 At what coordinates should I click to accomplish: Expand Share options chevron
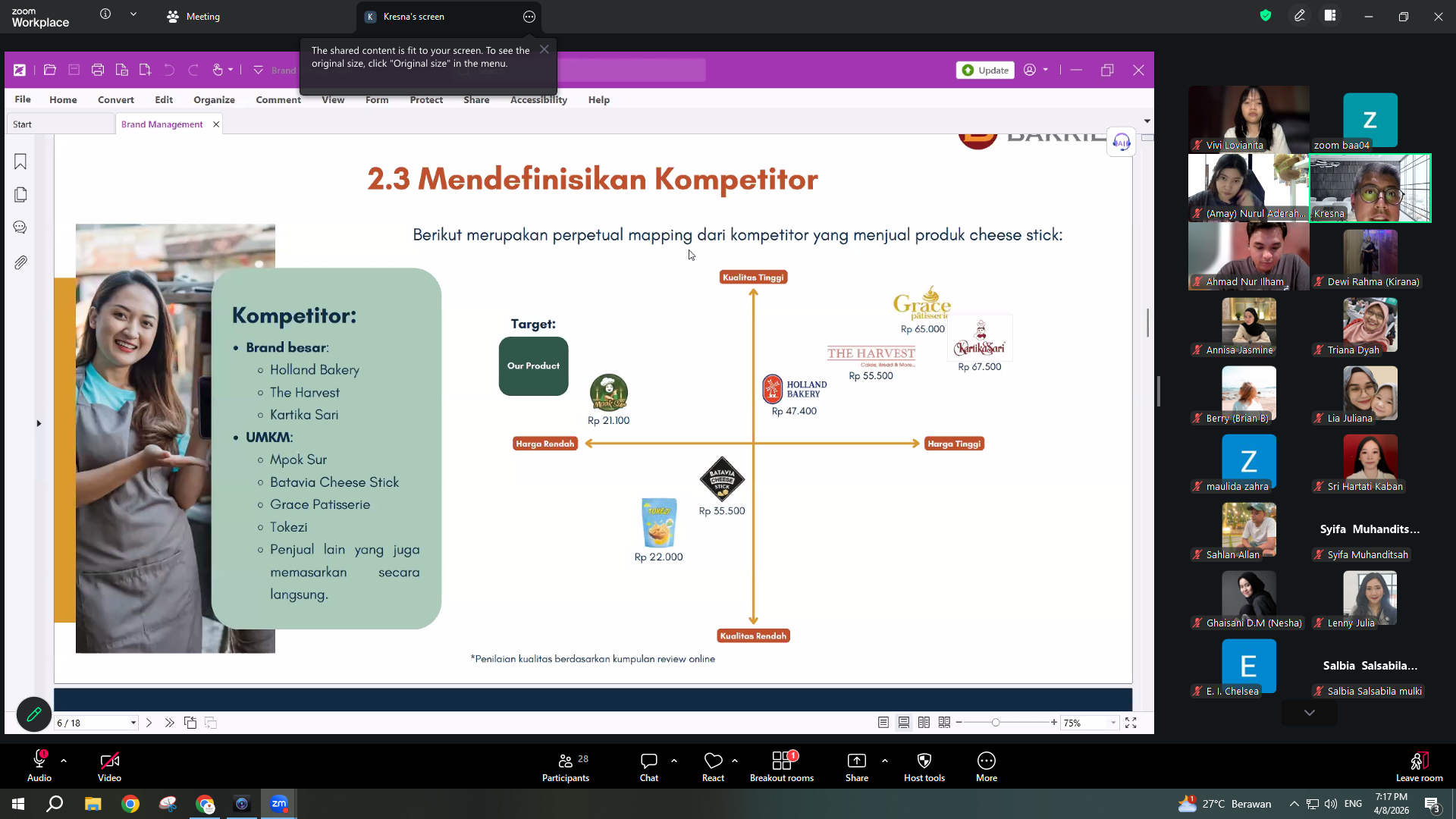[885, 760]
